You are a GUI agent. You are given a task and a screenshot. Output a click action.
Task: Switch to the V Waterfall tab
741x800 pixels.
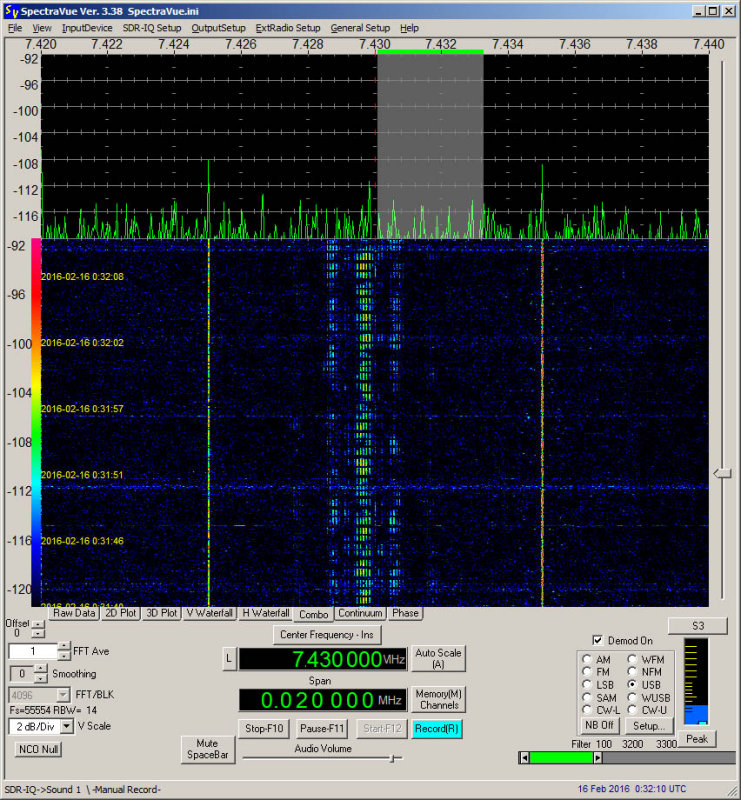(210, 613)
